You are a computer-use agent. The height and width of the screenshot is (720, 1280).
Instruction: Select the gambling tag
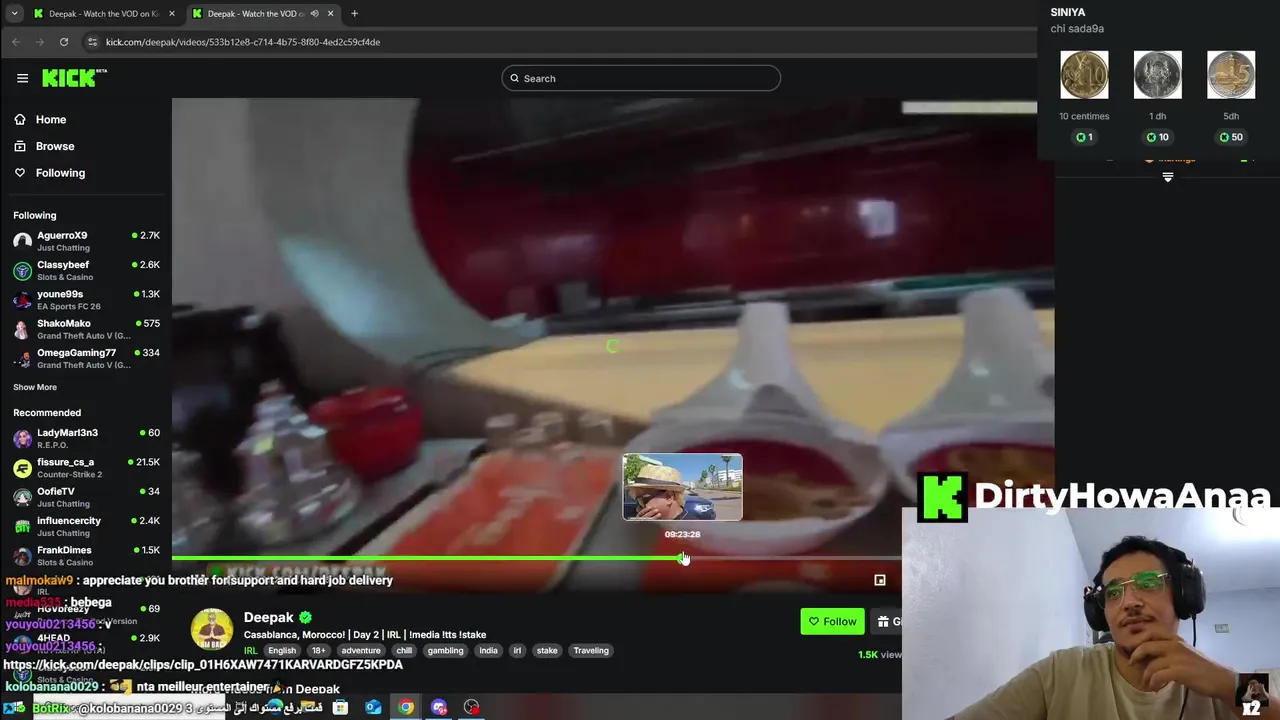pos(446,651)
